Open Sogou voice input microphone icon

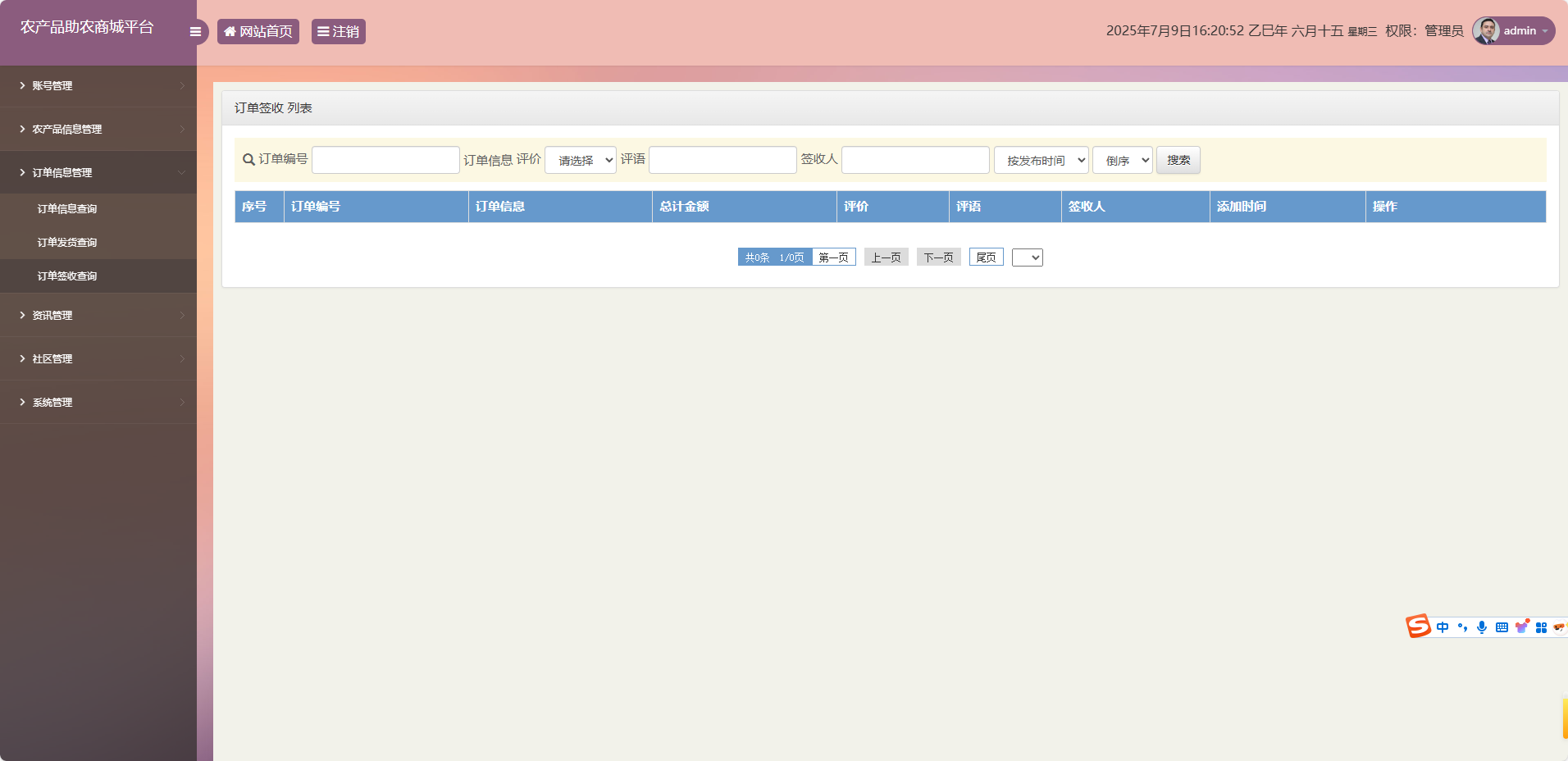click(1481, 627)
